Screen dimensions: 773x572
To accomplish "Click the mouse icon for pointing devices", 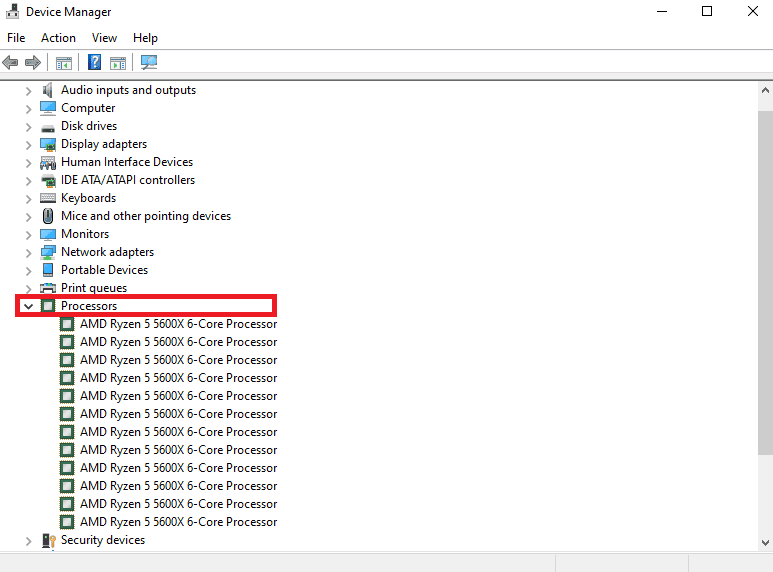I will tap(48, 216).
